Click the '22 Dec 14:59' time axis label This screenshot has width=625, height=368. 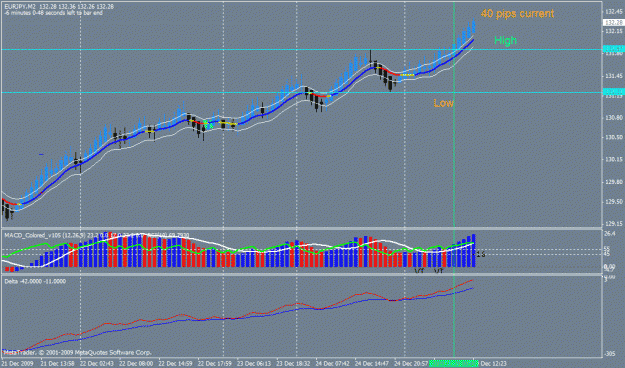click(175, 364)
